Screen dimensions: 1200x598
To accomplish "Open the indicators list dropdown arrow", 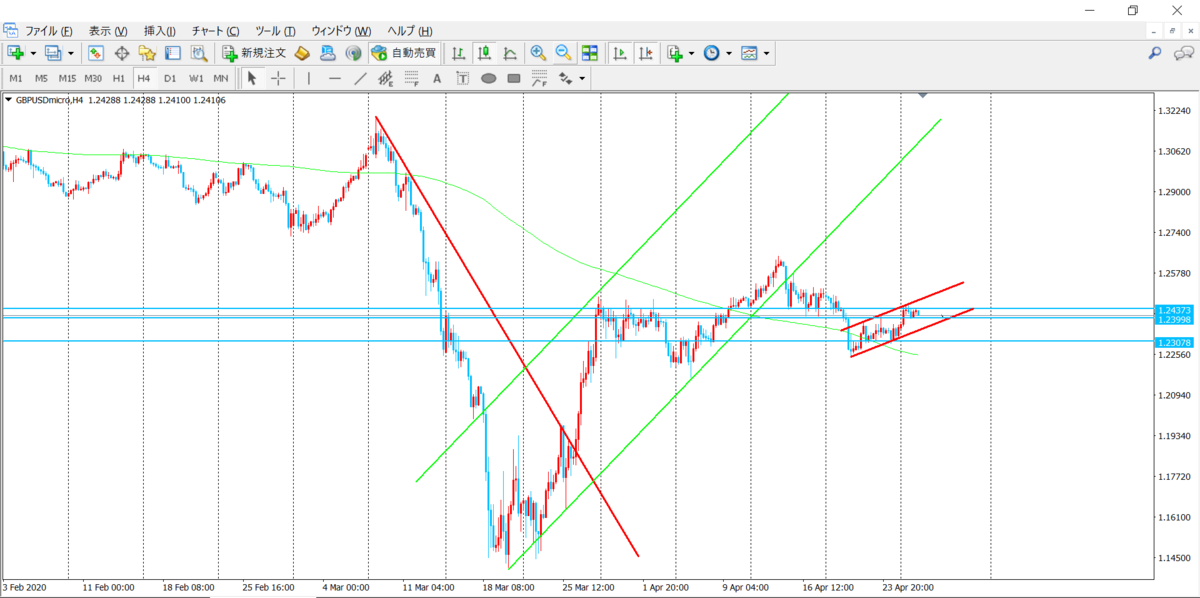I will [691, 53].
